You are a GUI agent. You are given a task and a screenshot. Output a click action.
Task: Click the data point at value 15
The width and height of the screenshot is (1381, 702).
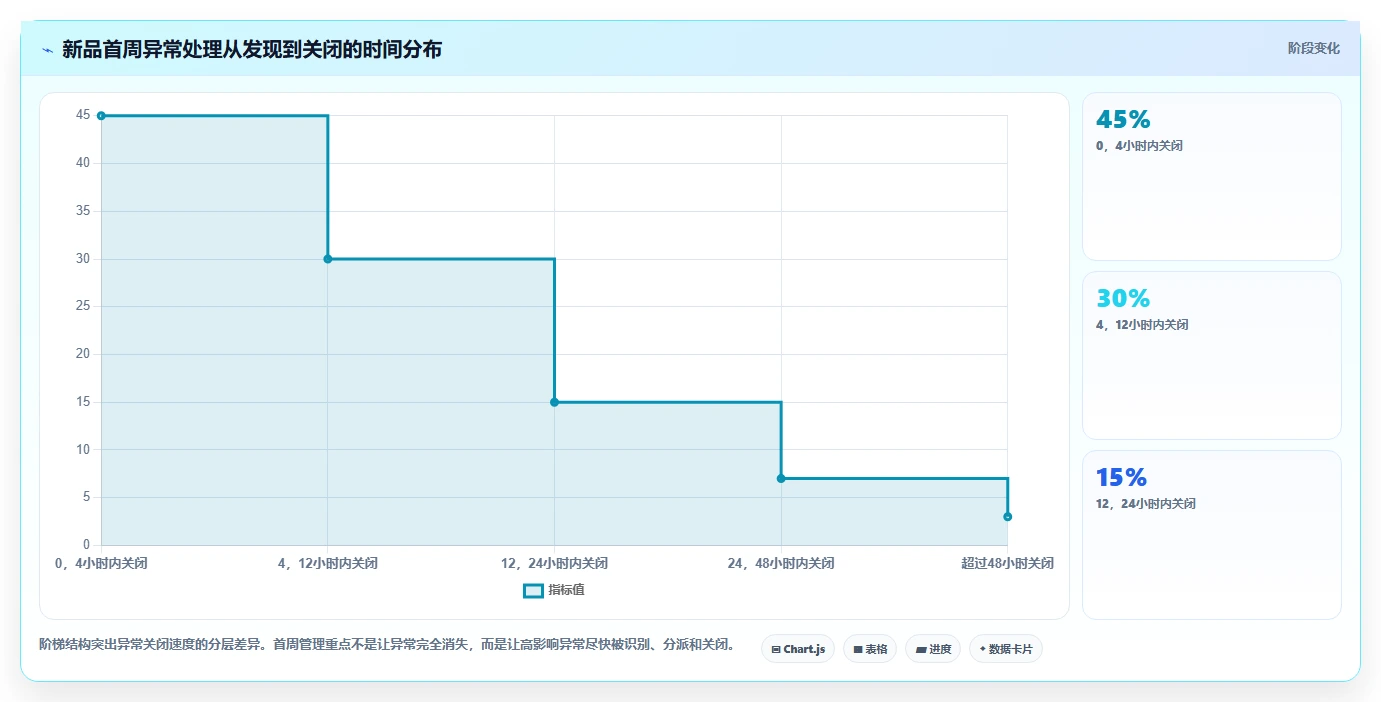click(x=554, y=402)
